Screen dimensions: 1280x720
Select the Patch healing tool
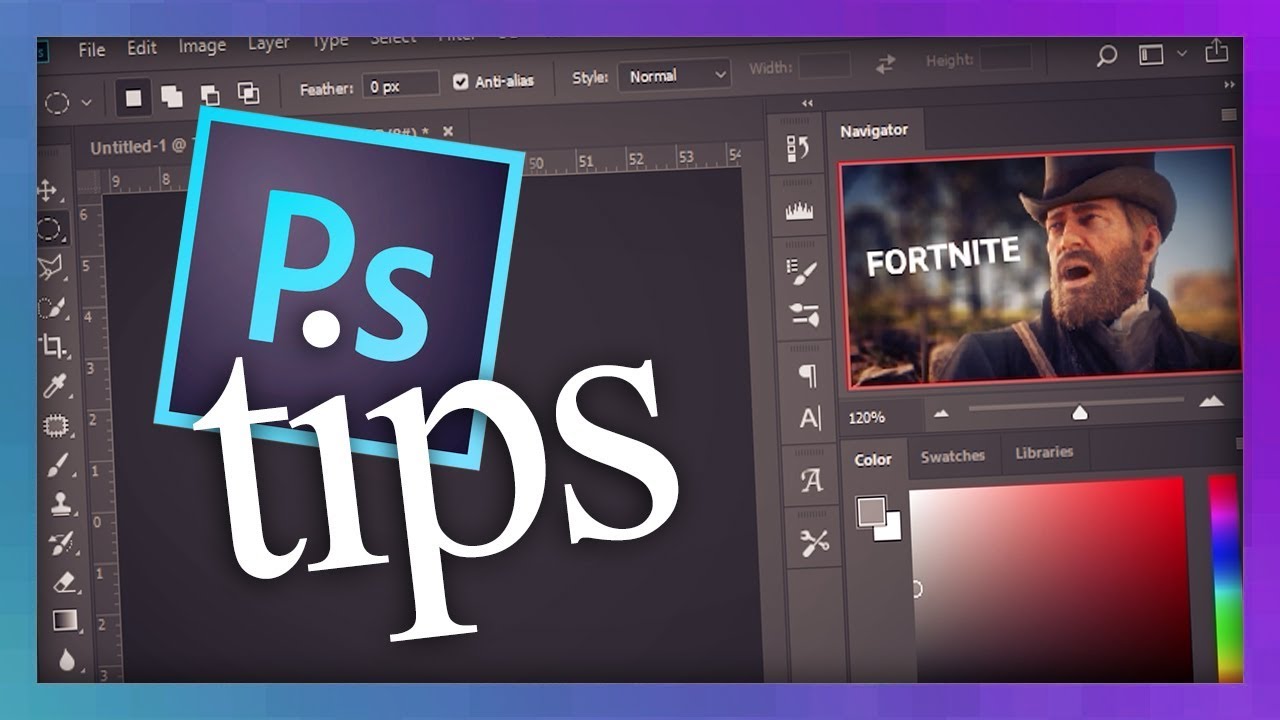(55, 426)
